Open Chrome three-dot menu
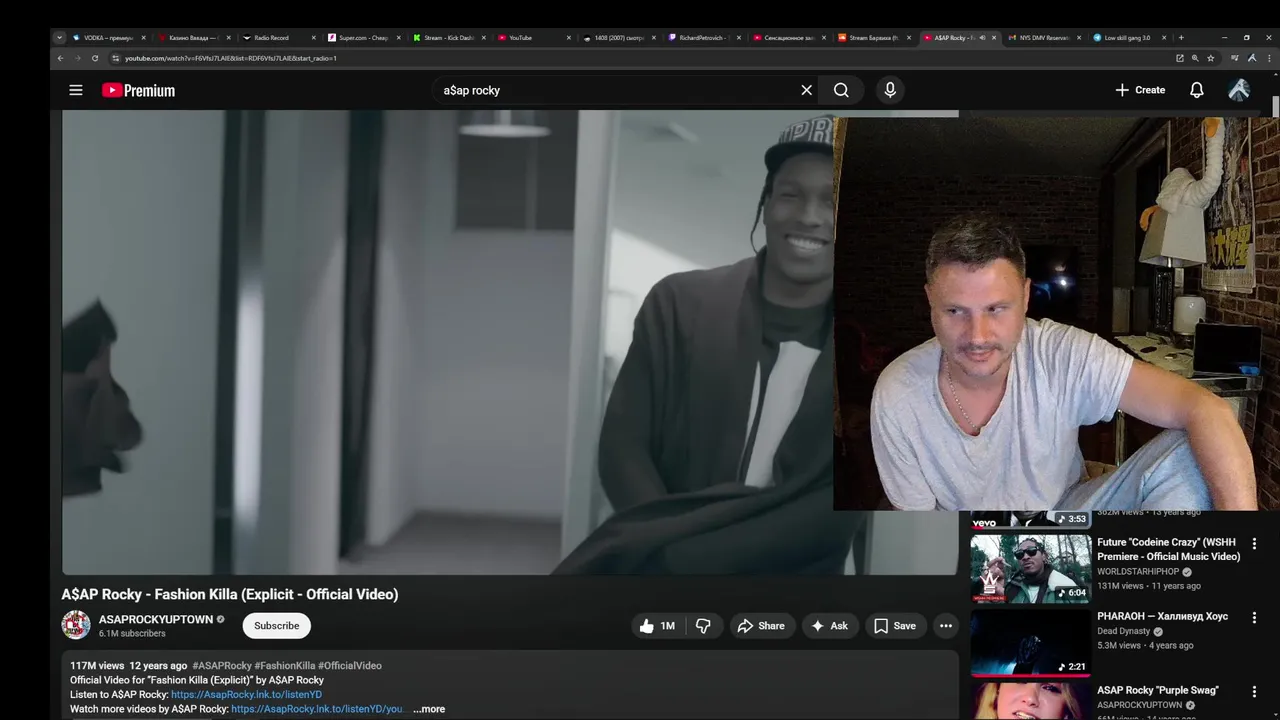This screenshot has height=720, width=1280. pos(1269,58)
